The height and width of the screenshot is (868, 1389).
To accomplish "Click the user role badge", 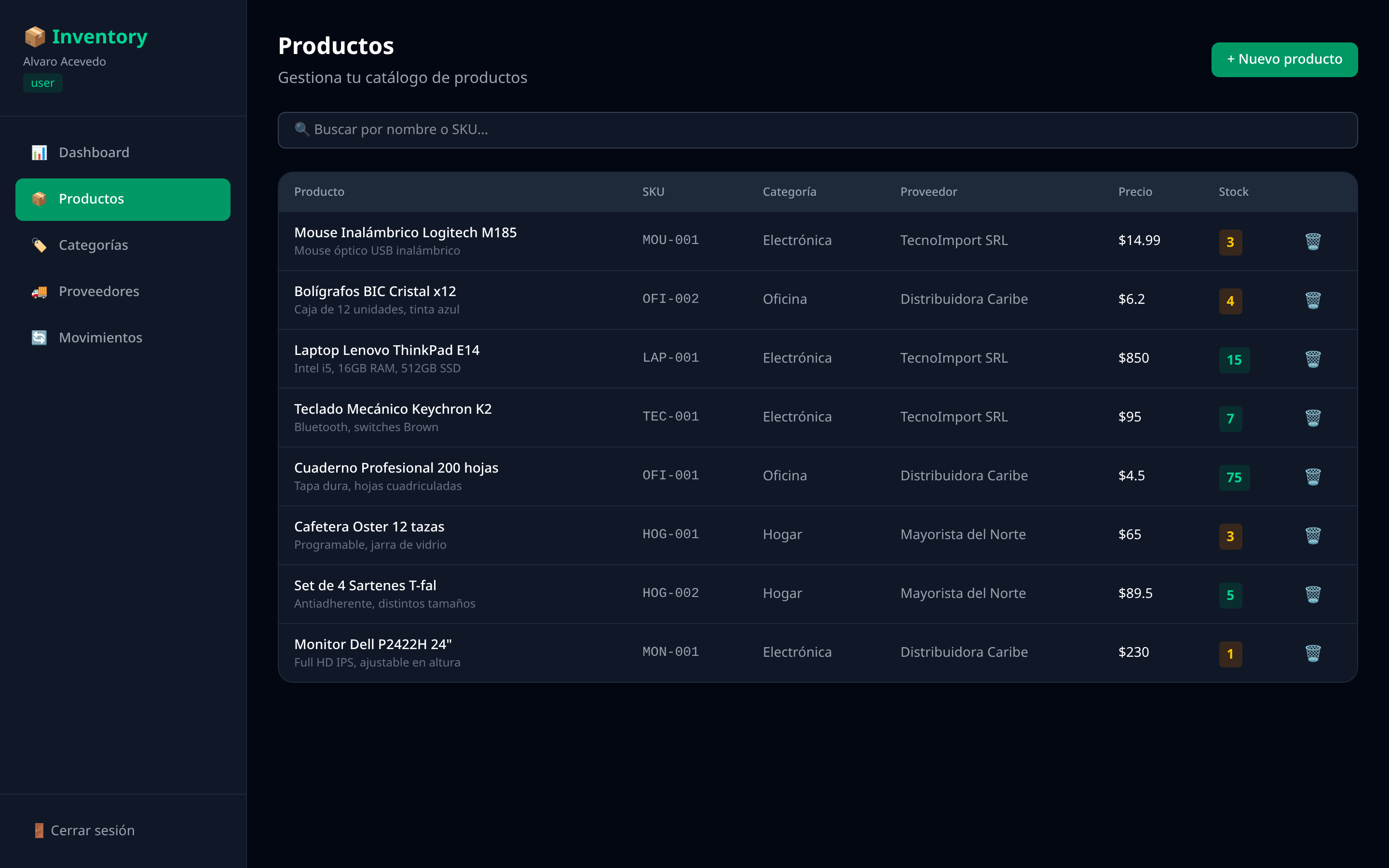I will 42,83.
